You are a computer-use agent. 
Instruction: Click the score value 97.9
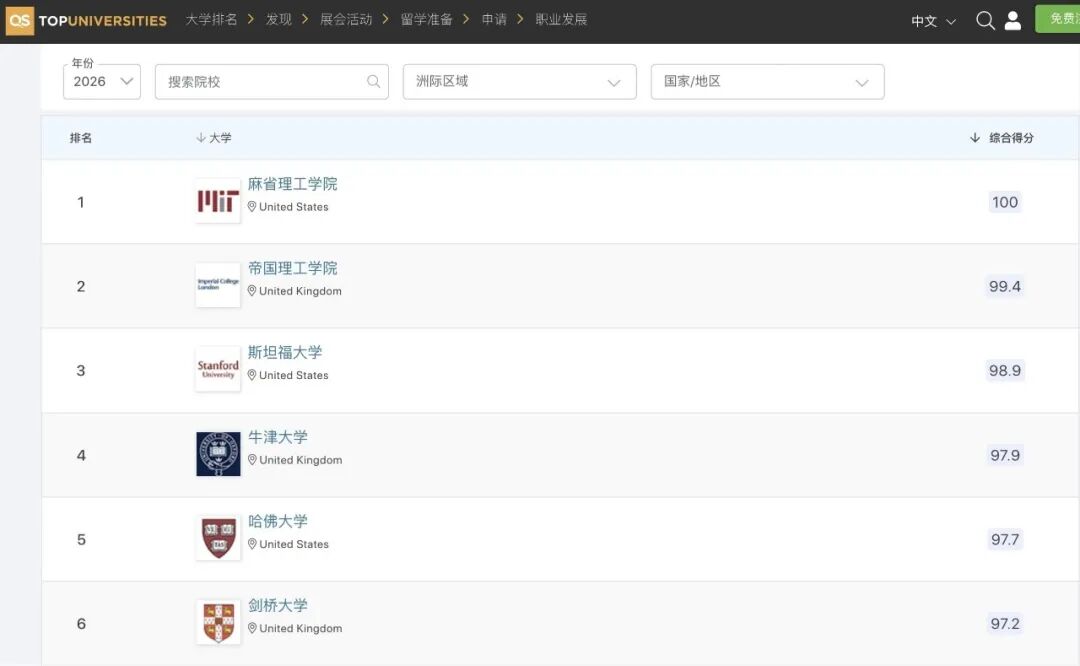[x=1005, y=455]
